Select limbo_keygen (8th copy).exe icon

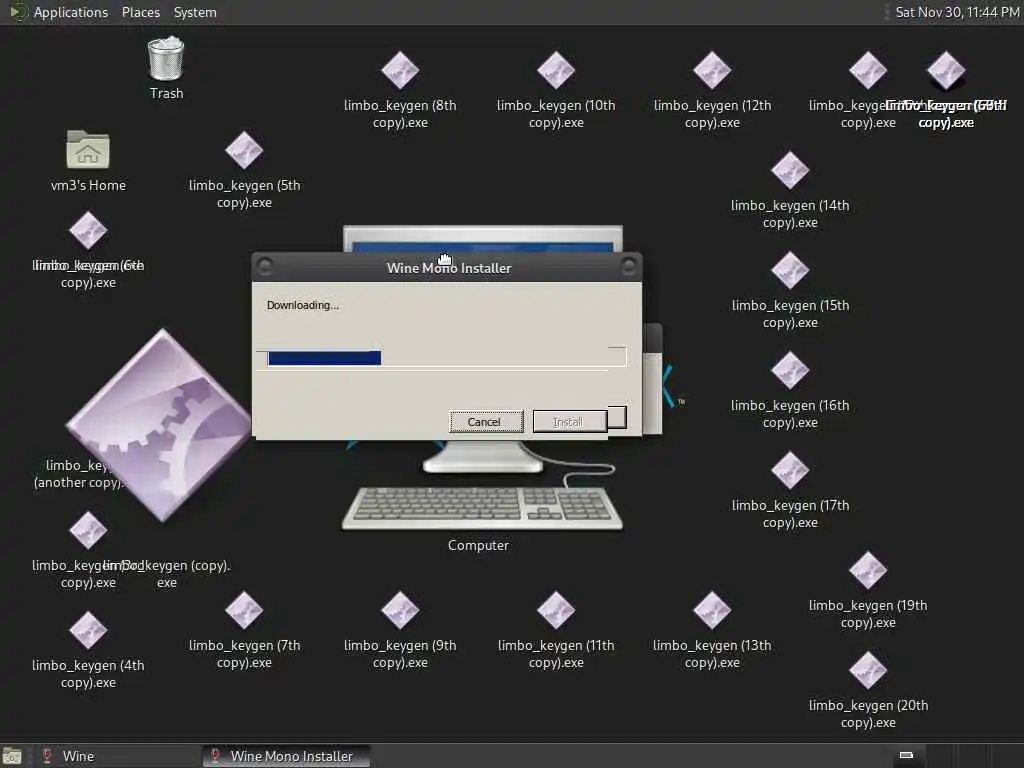click(400, 71)
